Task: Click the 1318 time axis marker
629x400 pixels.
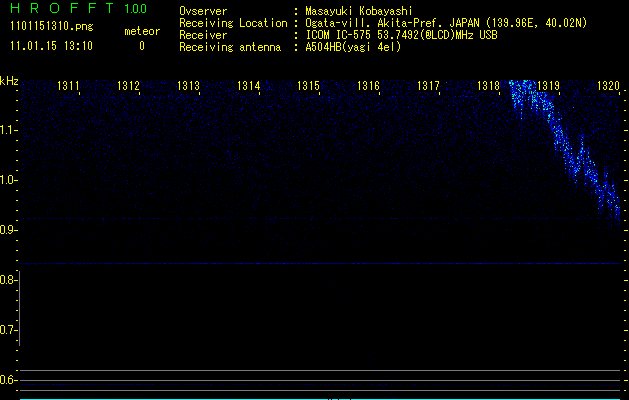Action: [489, 85]
